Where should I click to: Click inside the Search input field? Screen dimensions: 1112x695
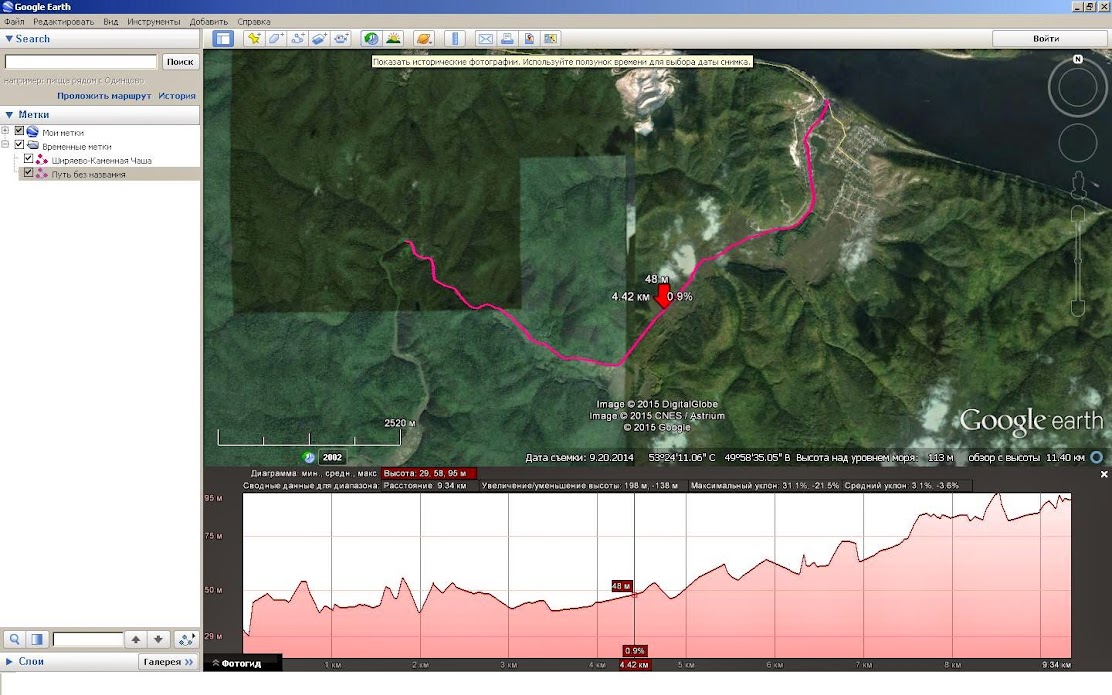[81, 62]
